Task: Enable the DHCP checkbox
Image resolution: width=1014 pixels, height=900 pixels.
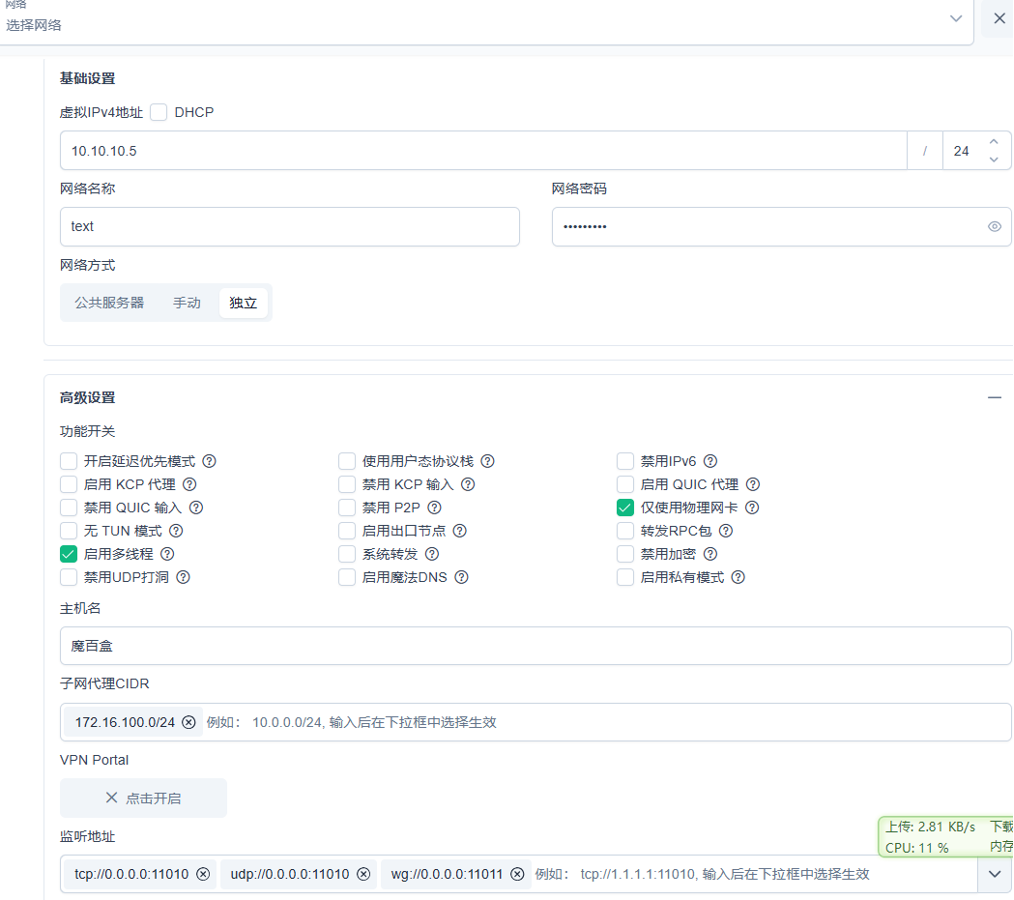Action: (x=159, y=112)
